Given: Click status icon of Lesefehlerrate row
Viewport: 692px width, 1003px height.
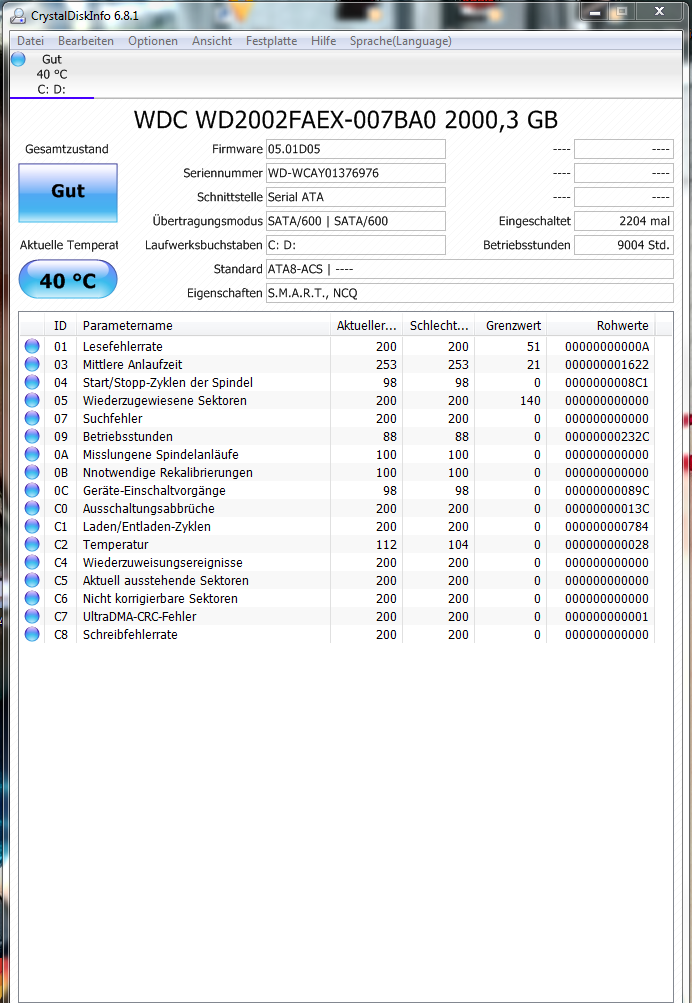Looking at the screenshot, I should (x=32, y=346).
